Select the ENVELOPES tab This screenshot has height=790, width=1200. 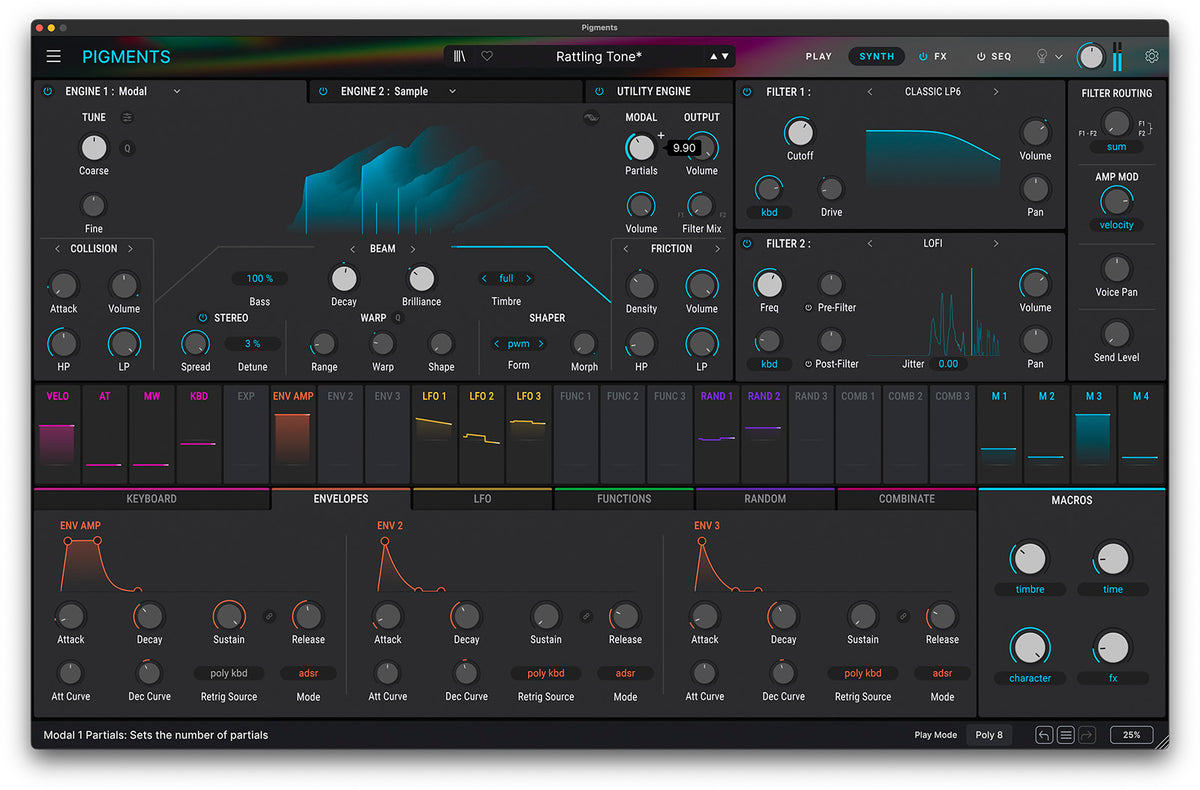pyautogui.click(x=341, y=499)
